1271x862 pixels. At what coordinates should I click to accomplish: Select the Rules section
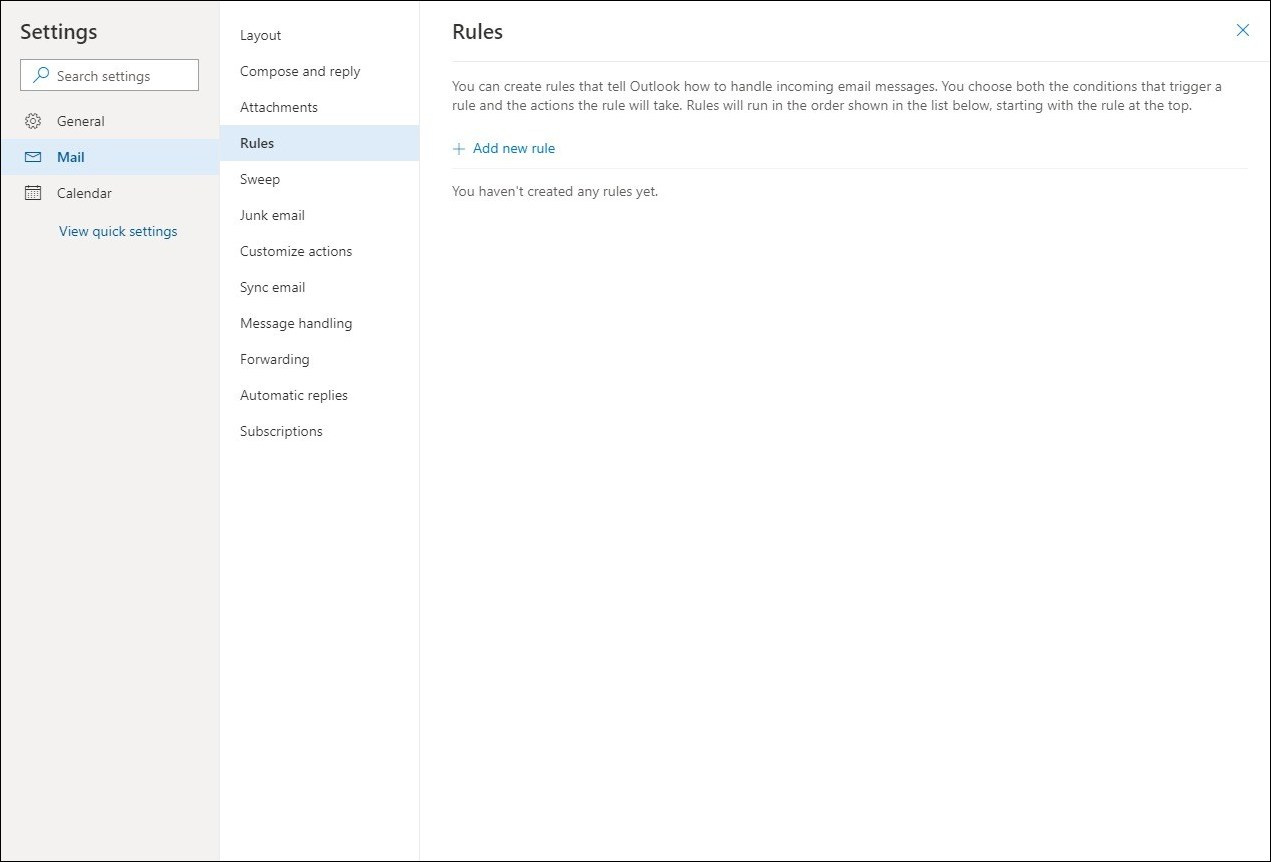coord(320,143)
